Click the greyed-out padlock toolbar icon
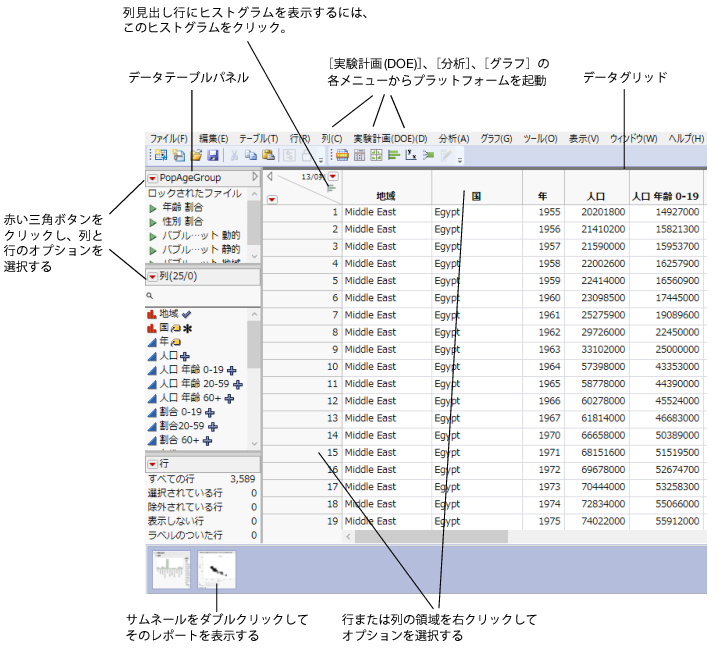The image size is (719, 652). pos(307,156)
